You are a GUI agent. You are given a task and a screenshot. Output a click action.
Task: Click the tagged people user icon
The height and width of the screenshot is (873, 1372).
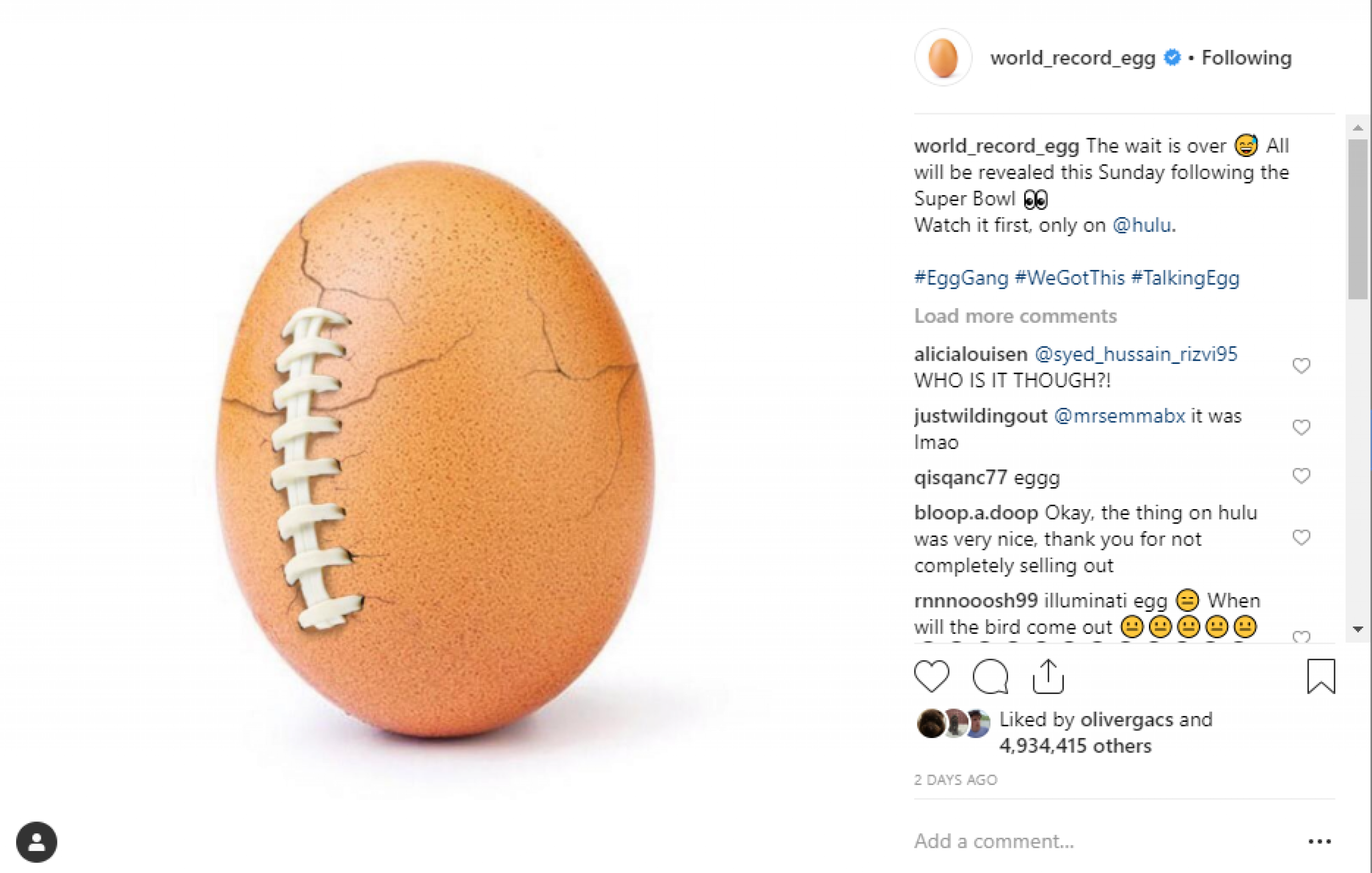36,842
